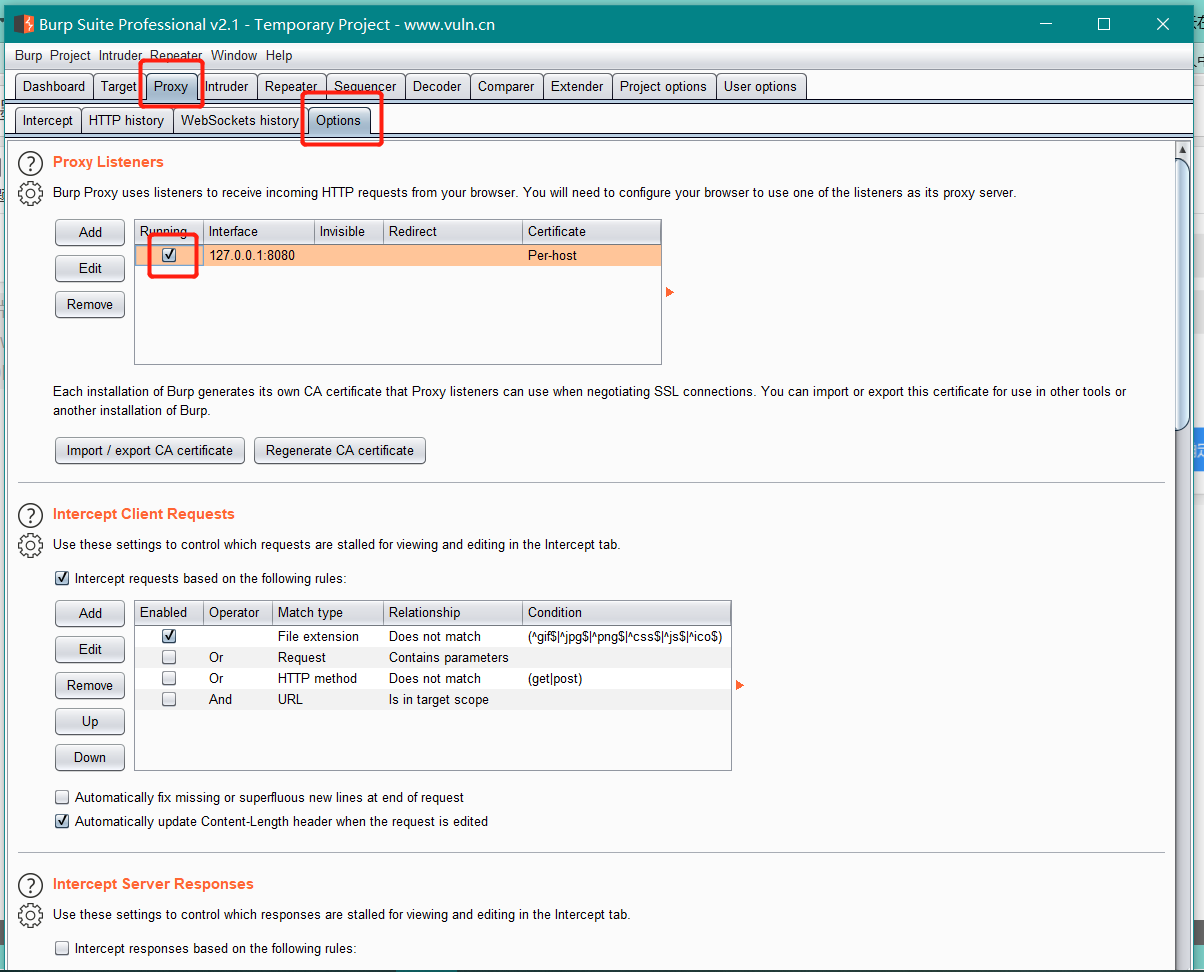Add a new proxy listener

[x=90, y=232]
